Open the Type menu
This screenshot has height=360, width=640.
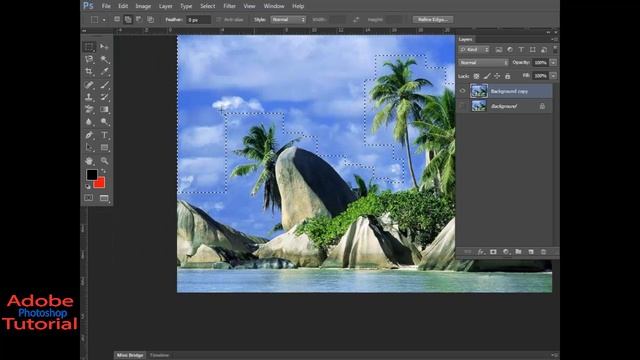pos(186,6)
